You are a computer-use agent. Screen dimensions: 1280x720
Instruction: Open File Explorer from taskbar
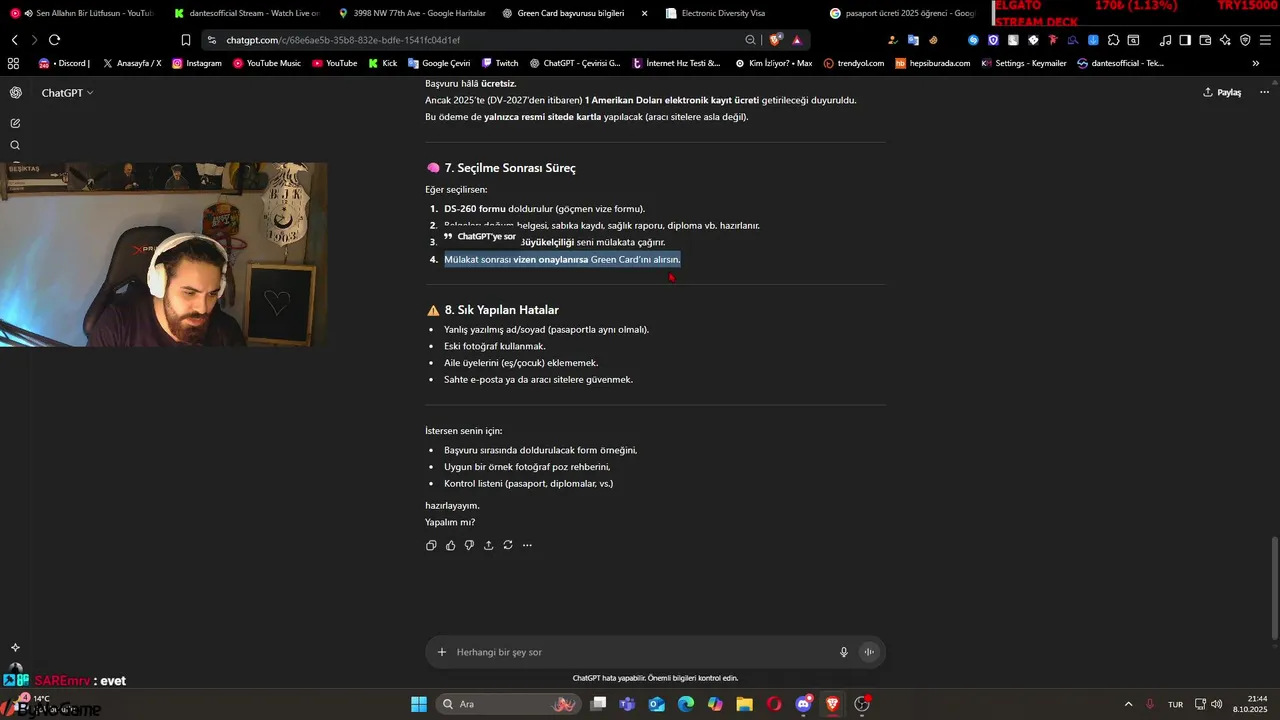[x=745, y=704]
